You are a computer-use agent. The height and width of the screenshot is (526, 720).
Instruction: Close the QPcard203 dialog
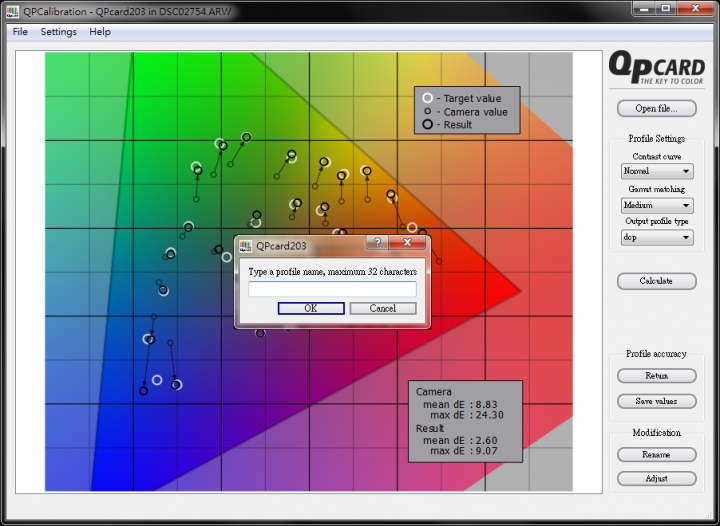click(407, 242)
